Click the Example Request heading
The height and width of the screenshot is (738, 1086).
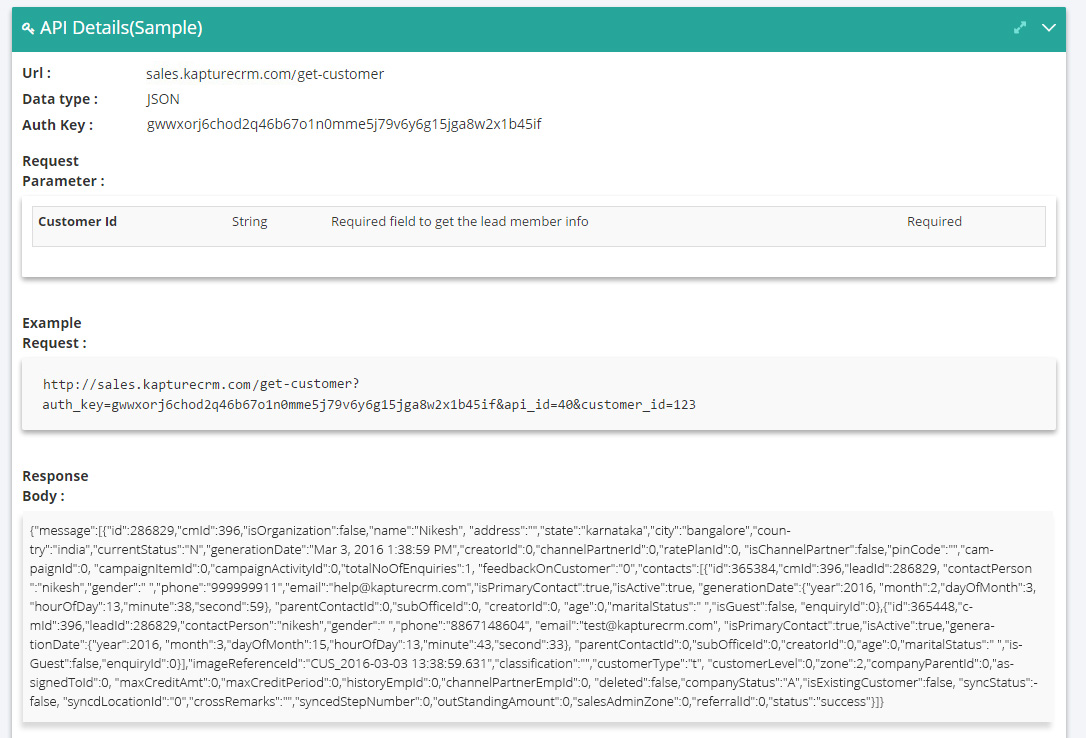click(54, 333)
